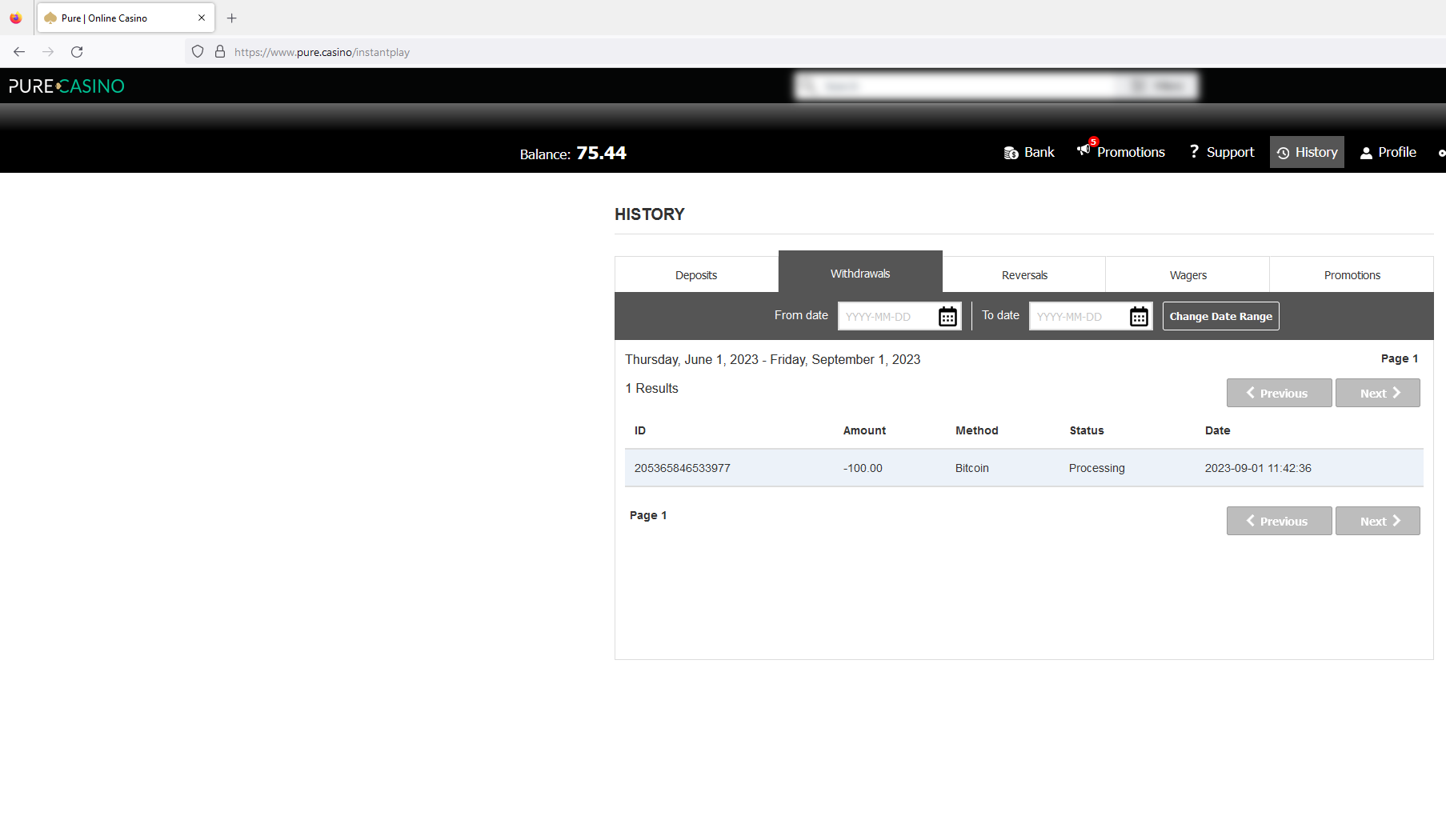The width and height of the screenshot is (1446, 840).
Task: Select the Wagers tab
Action: (x=1188, y=274)
